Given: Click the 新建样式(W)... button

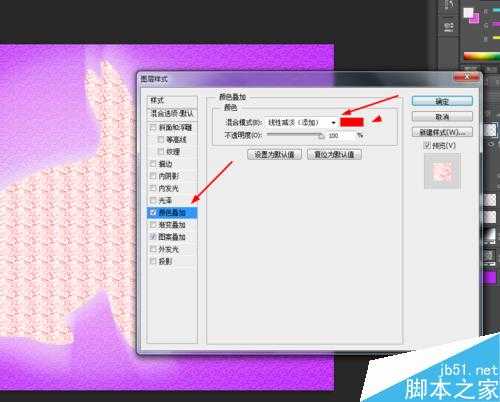Looking at the screenshot, I should coord(442,132).
